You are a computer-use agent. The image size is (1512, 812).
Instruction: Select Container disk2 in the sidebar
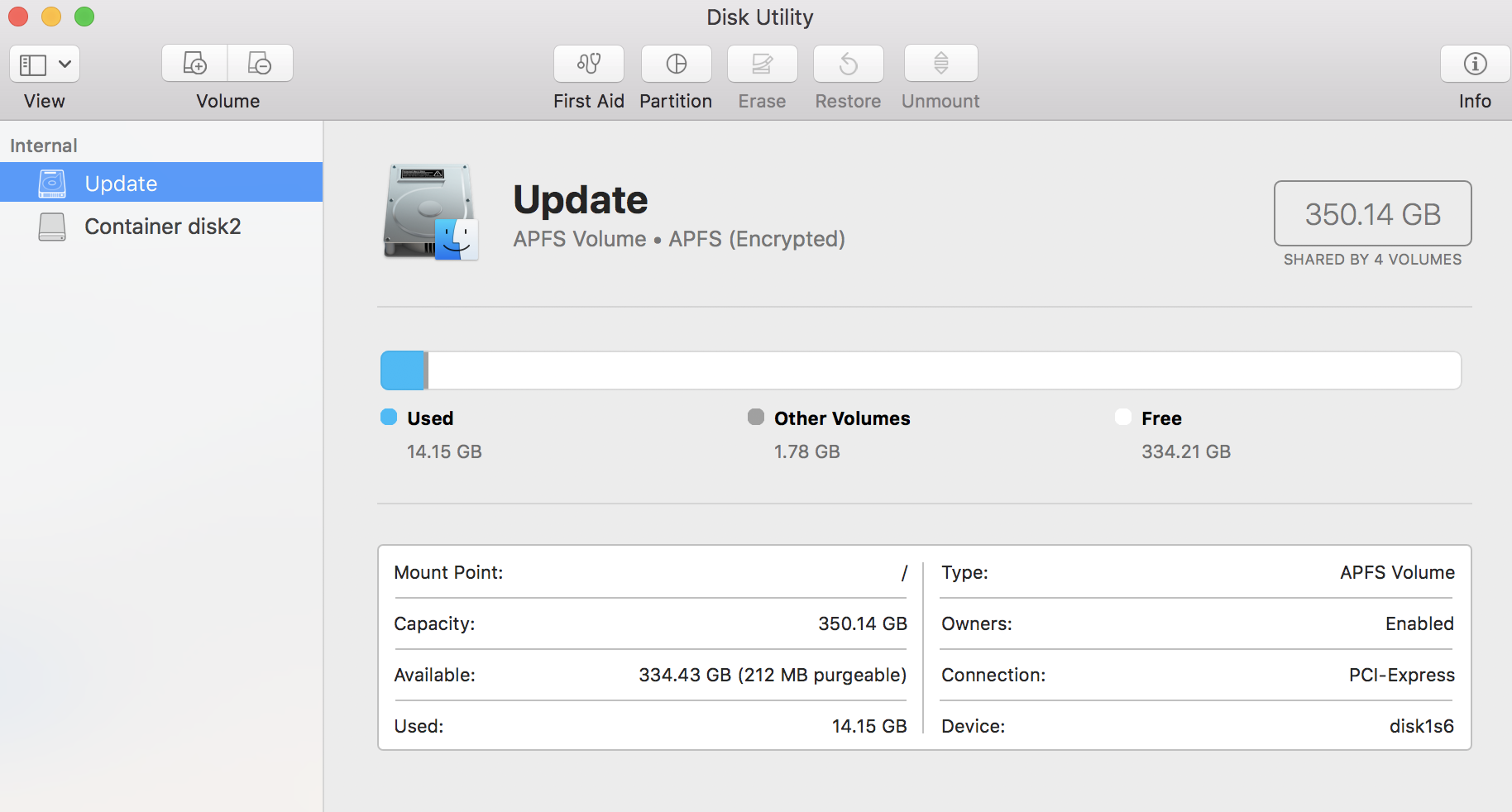pos(162,227)
